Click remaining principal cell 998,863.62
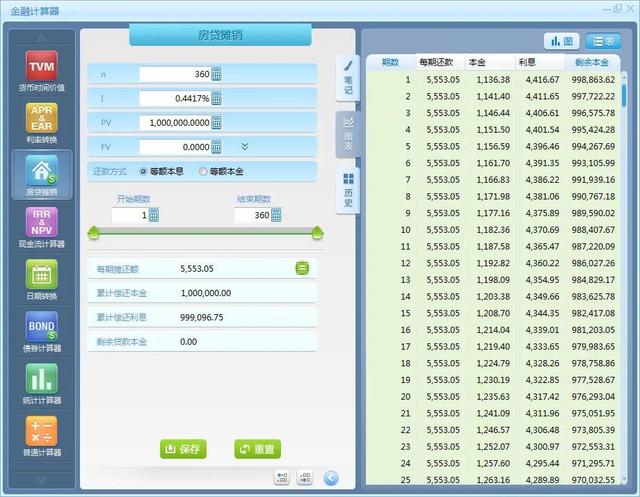This screenshot has width=640, height=497. click(593, 80)
